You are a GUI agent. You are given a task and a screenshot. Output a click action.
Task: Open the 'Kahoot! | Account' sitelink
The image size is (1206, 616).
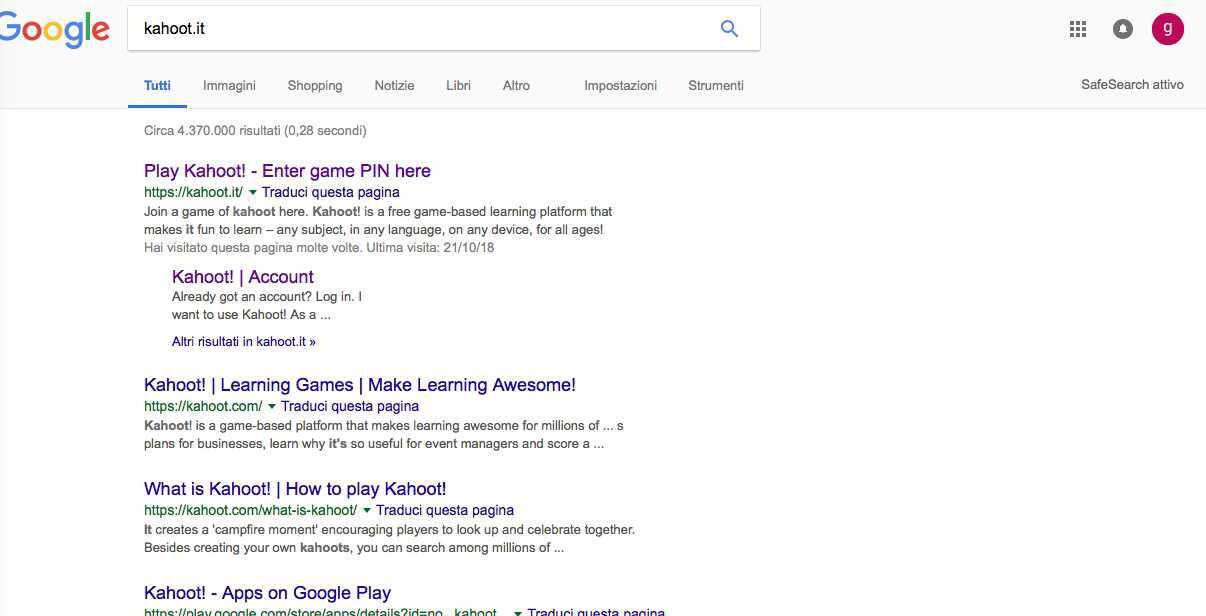click(243, 277)
